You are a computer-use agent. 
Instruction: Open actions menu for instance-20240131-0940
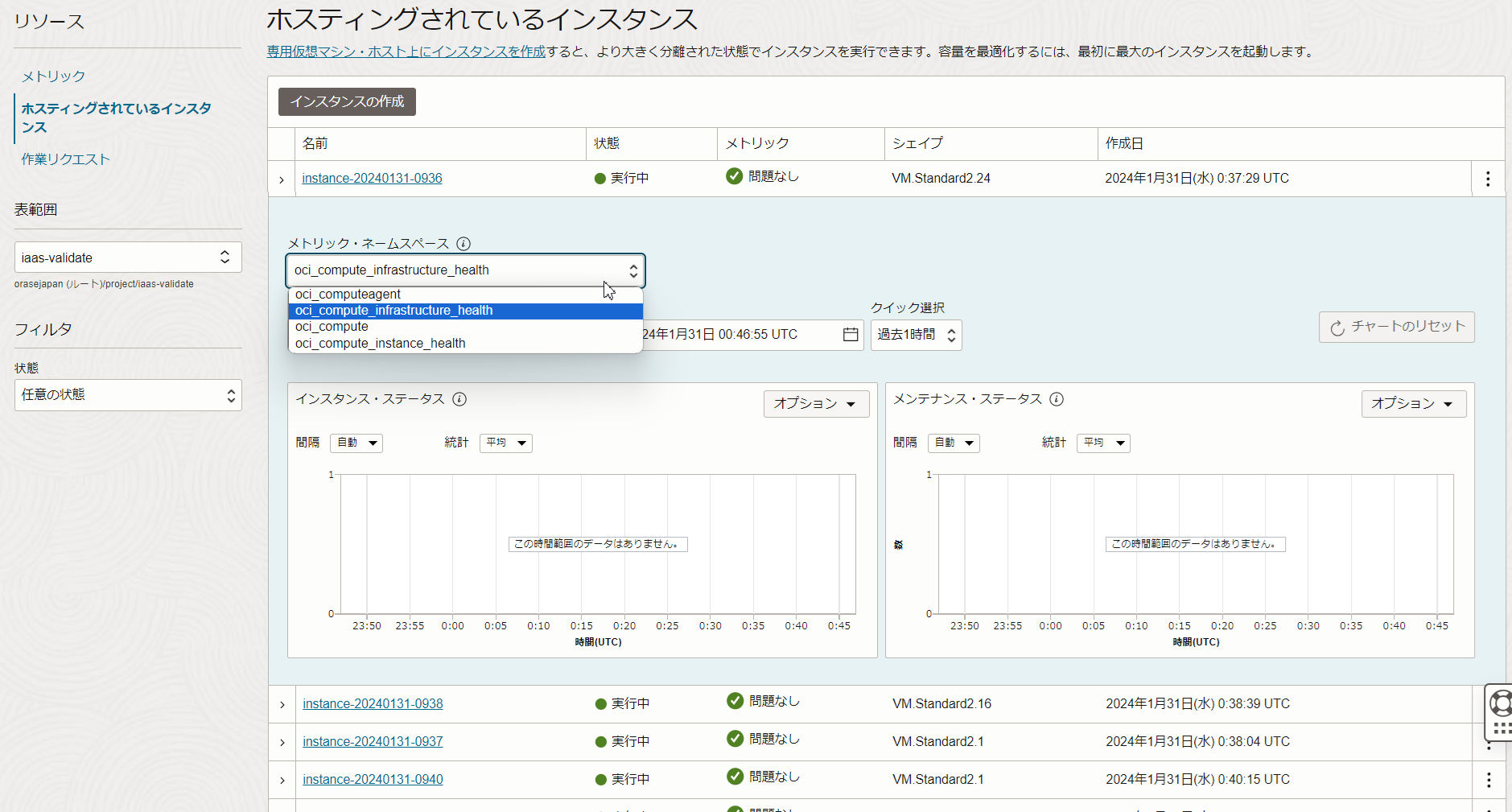(x=1488, y=780)
